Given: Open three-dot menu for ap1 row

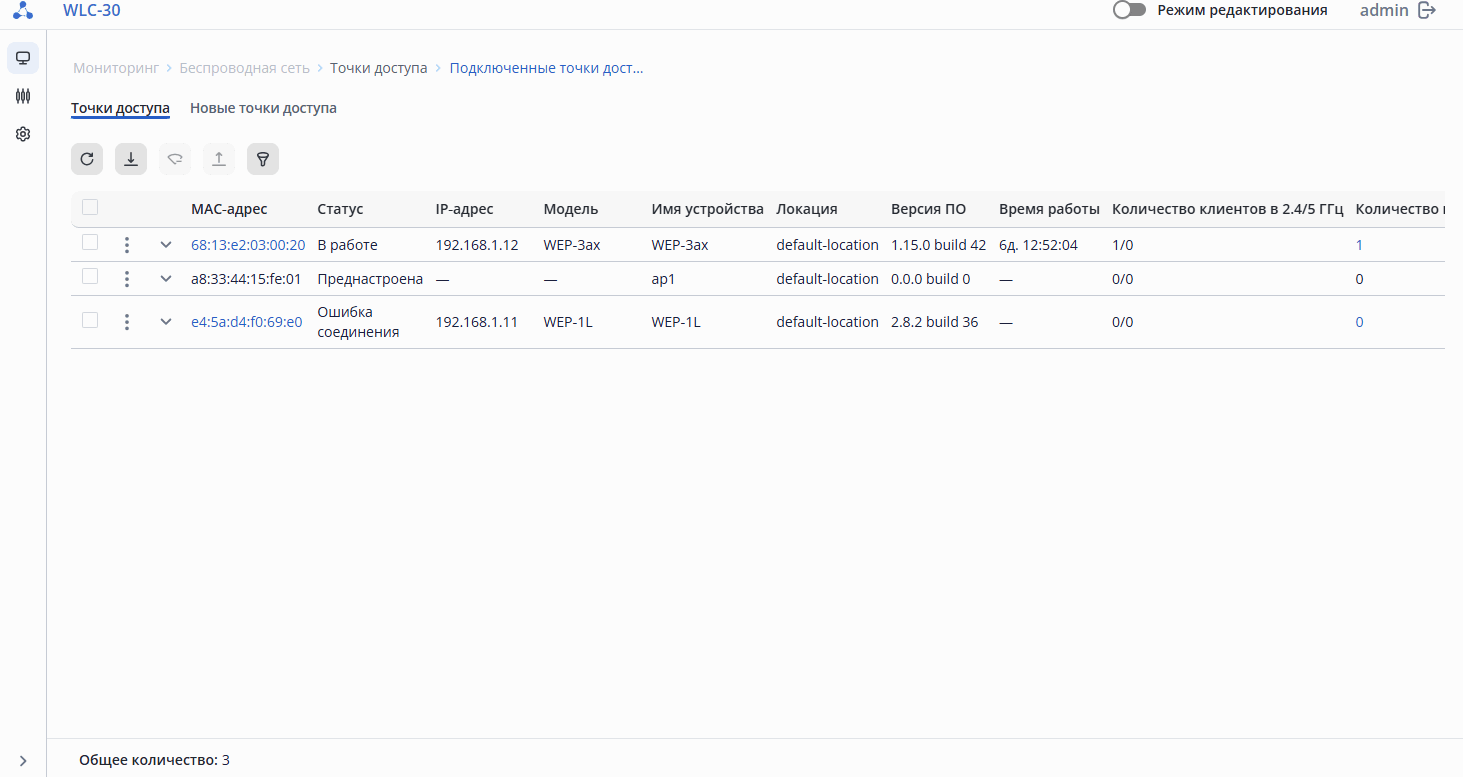Looking at the screenshot, I should coord(127,279).
